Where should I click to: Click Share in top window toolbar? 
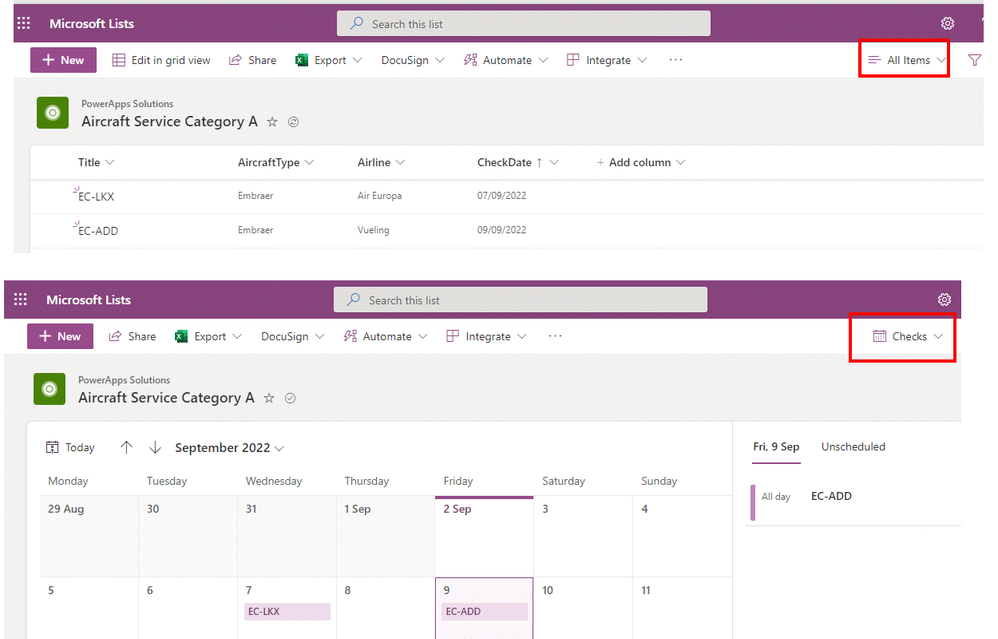pyautogui.click(x=253, y=60)
